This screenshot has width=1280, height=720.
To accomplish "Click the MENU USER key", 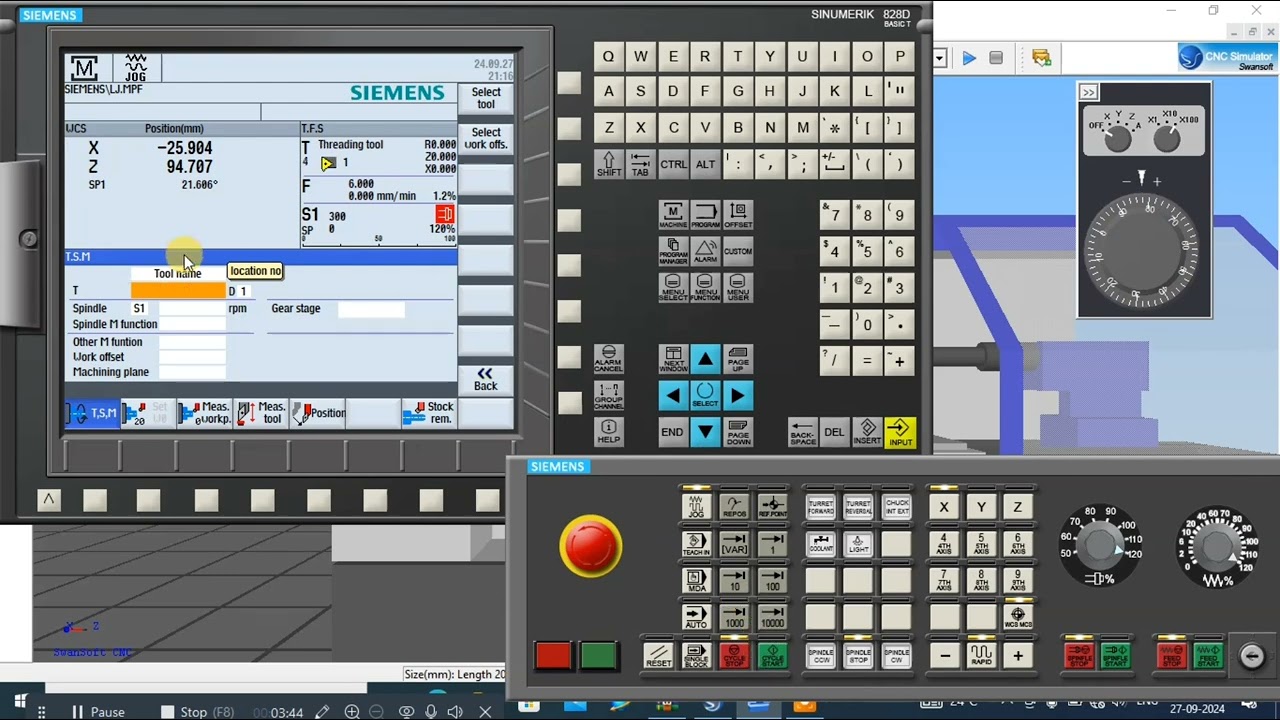I will tap(738, 287).
